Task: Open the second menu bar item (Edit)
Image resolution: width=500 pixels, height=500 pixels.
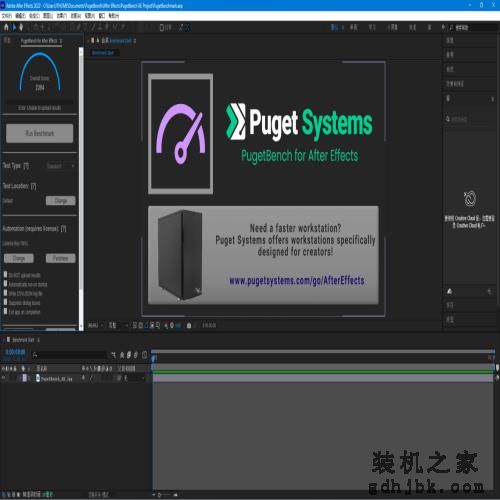Action: coord(21,16)
